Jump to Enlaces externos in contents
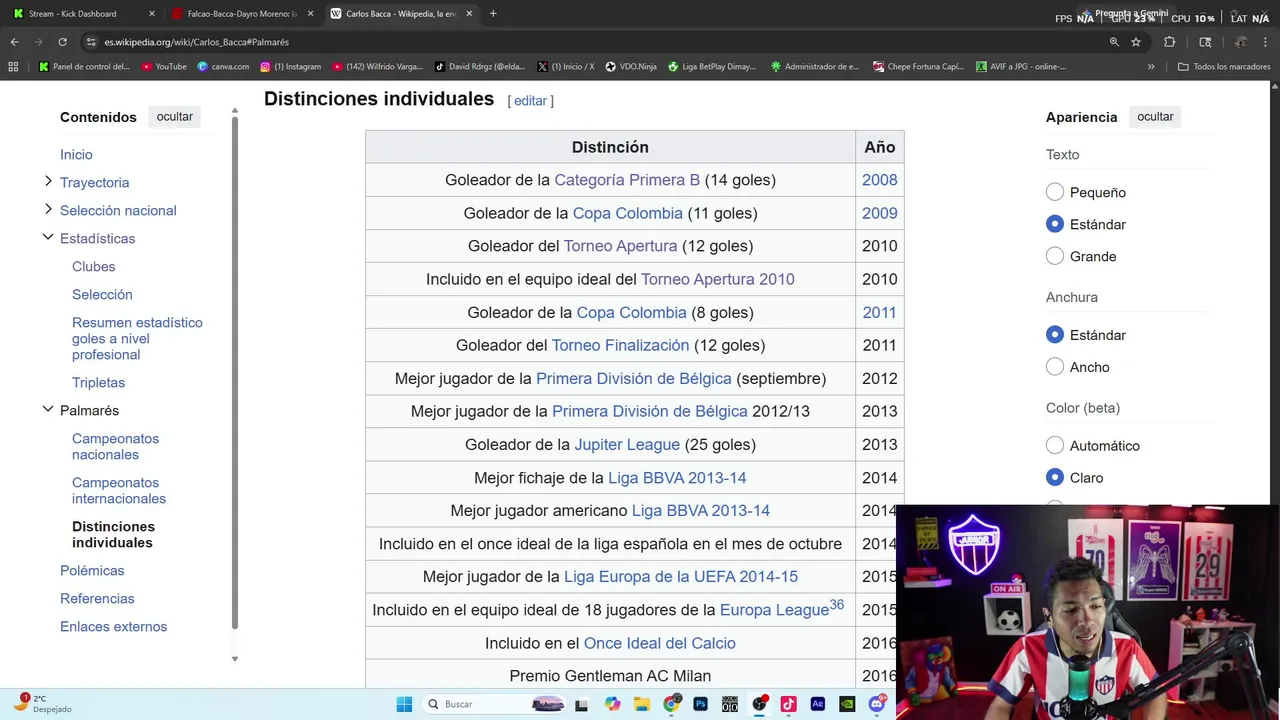 (x=113, y=627)
